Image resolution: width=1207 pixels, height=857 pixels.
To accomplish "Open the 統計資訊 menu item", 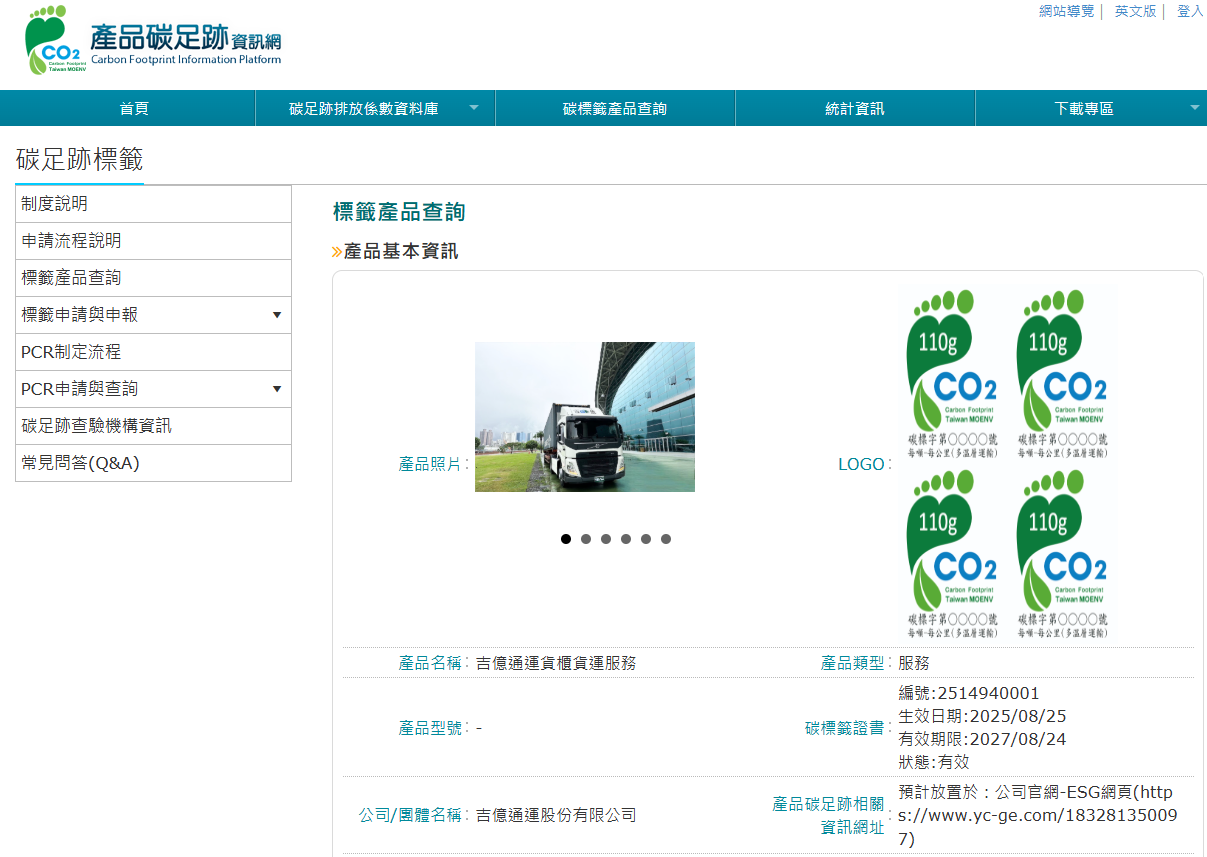I will (855, 109).
